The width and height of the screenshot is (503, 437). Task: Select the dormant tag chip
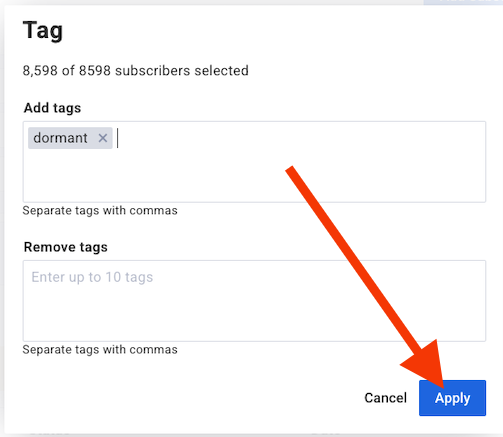[60, 138]
